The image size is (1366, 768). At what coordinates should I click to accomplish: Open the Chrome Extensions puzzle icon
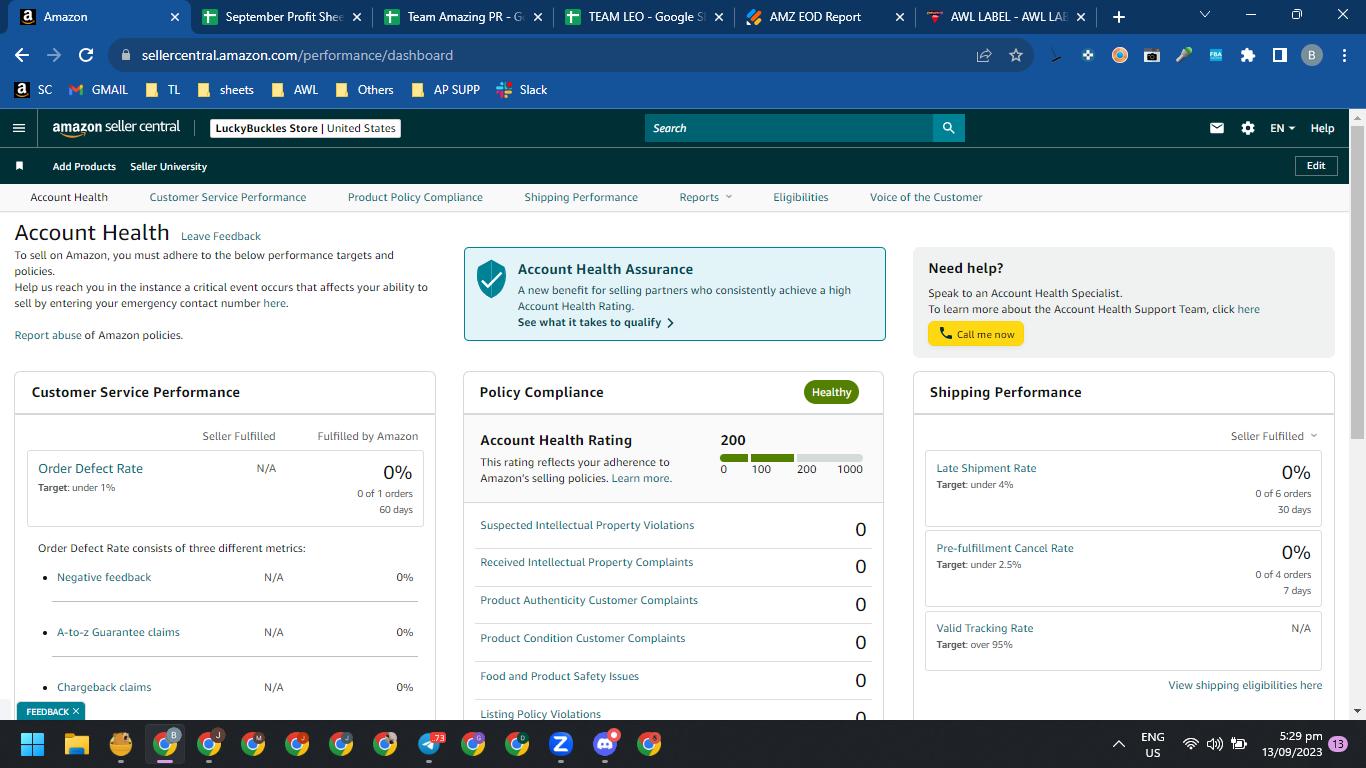pyautogui.click(x=1247, y=56)
